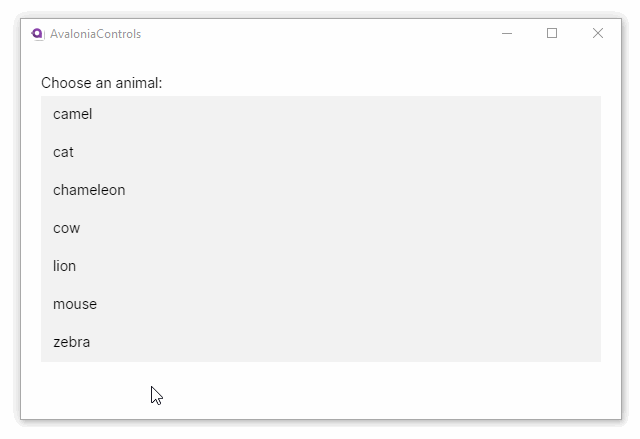Choose the cat list item
This screenshot has width=640, height=439.
pyautogui.click(x=64, y=152)
